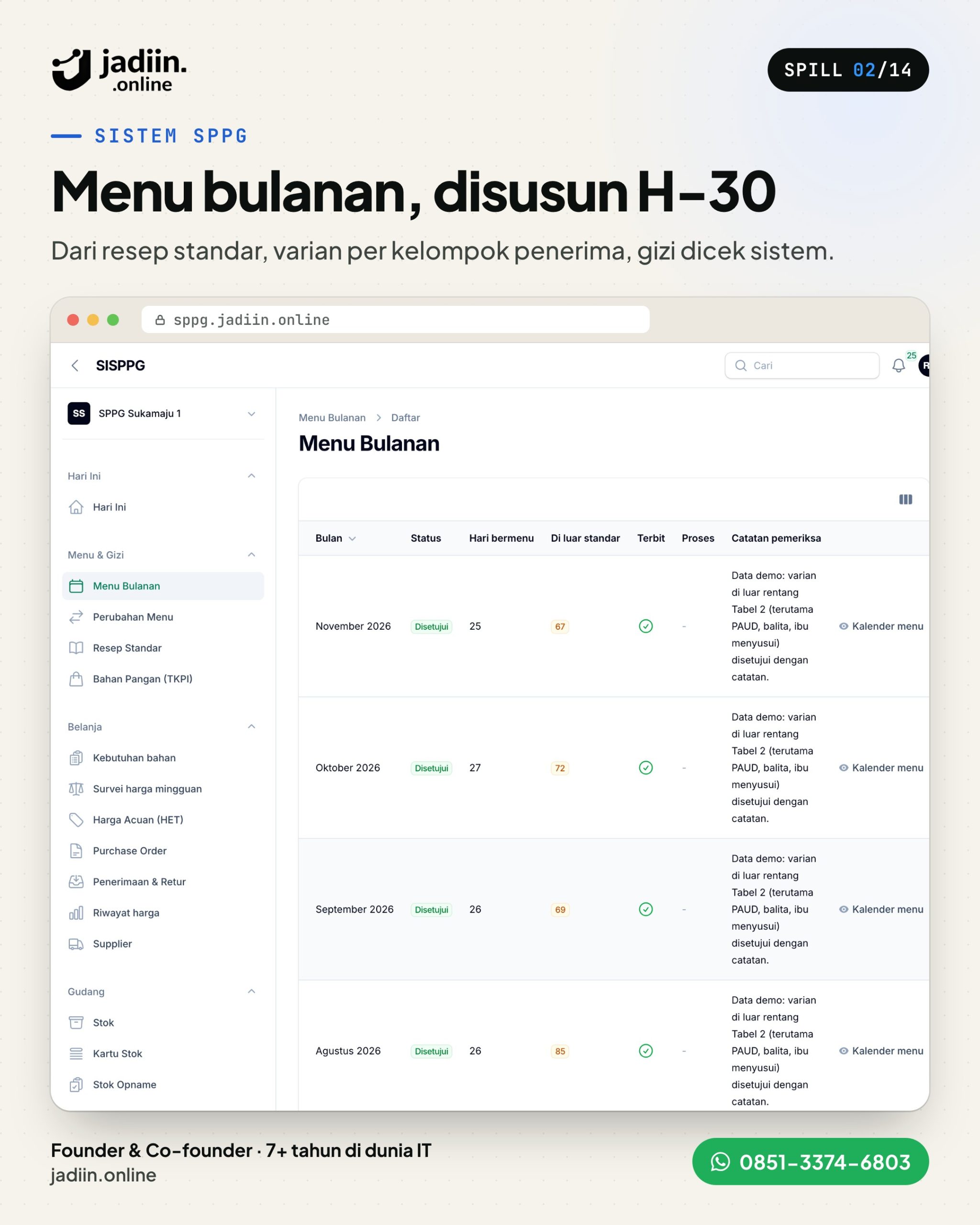The image size is (980, 1225).
Task: Click the sppg.jadiin.online address bar
Action: point(395,320)
